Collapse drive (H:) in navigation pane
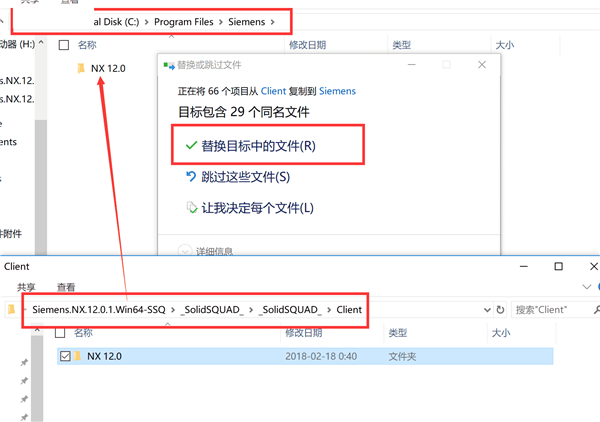The image size is (600, 422). coord(41,42)
